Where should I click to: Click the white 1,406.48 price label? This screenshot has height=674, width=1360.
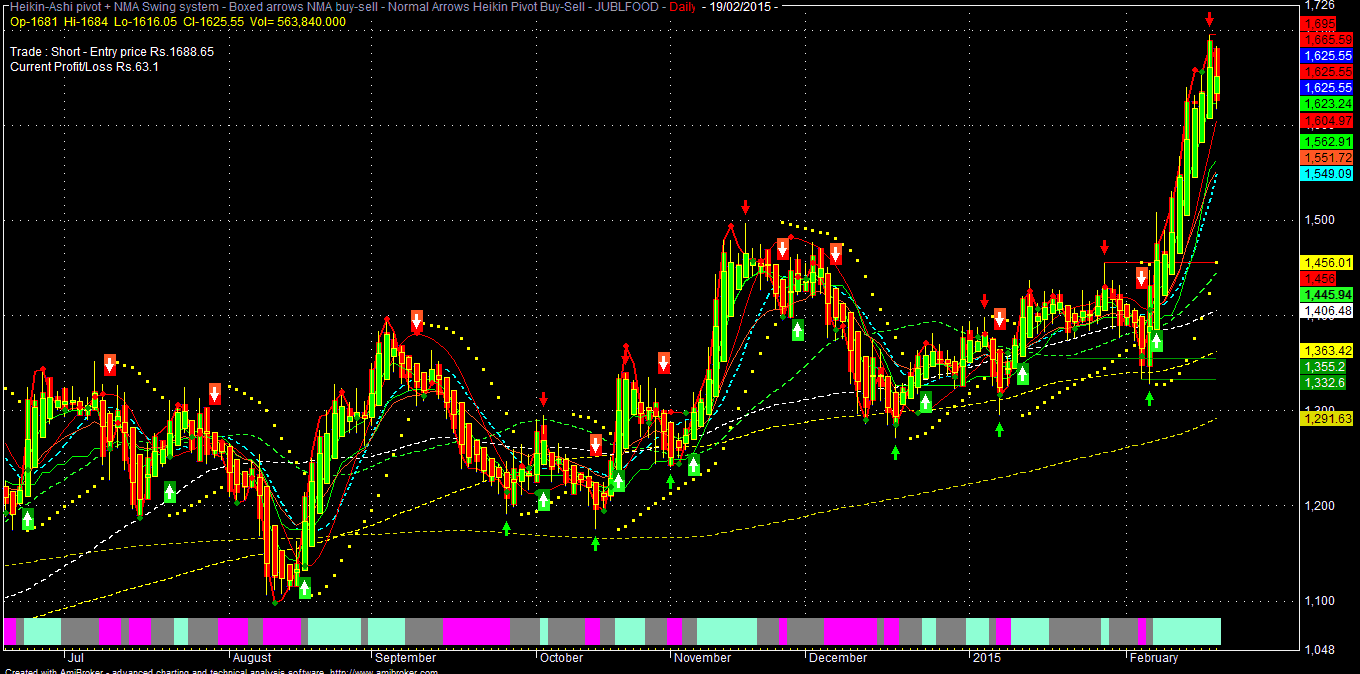coord(1326,311)
